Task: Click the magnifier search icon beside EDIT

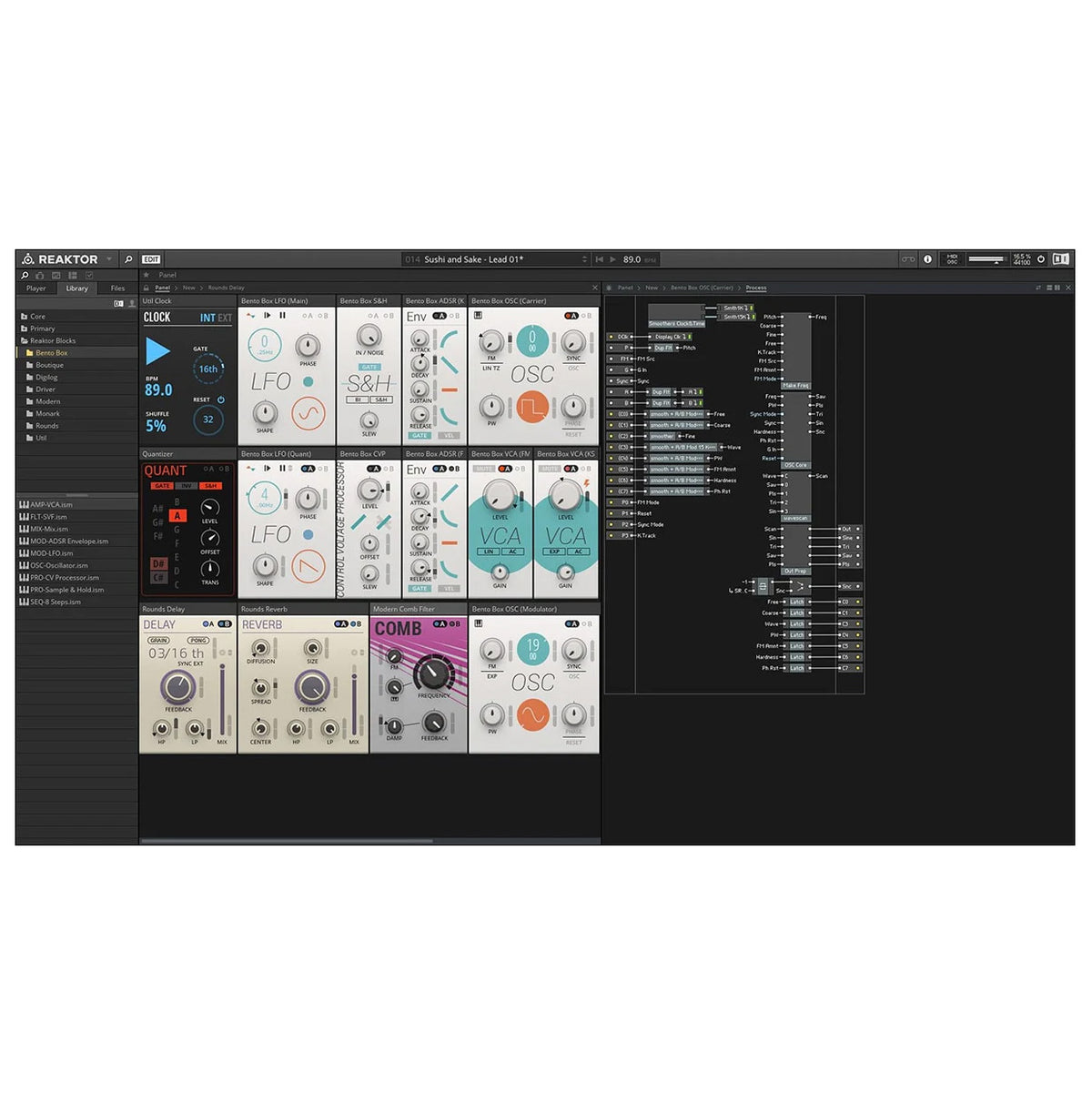Action: point(128,259)
